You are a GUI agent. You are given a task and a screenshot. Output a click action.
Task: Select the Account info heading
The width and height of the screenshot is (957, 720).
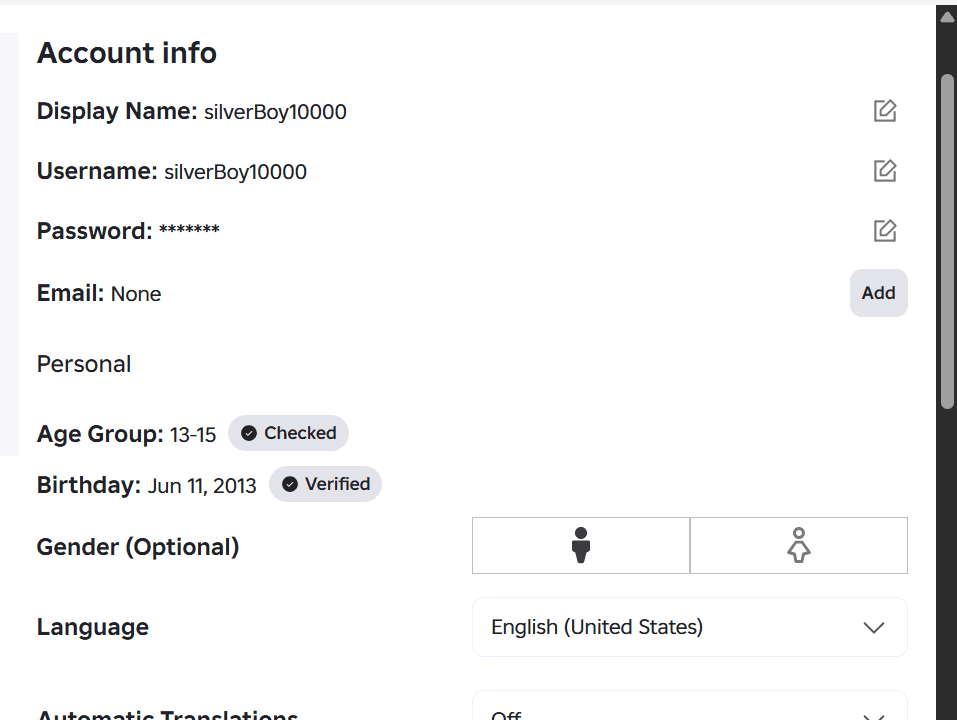[127, 53]
